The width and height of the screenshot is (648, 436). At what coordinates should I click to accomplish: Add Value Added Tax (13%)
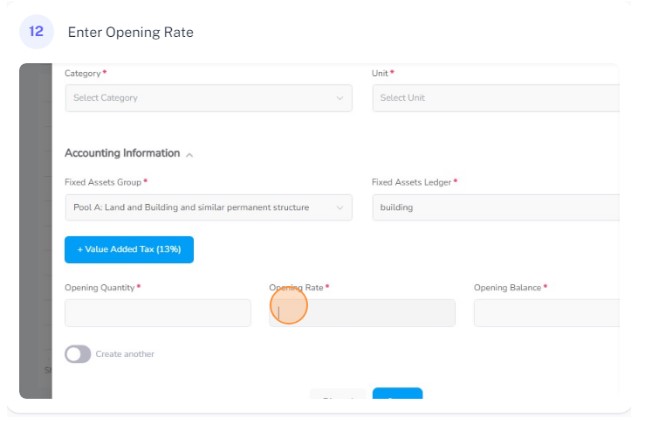129,250
